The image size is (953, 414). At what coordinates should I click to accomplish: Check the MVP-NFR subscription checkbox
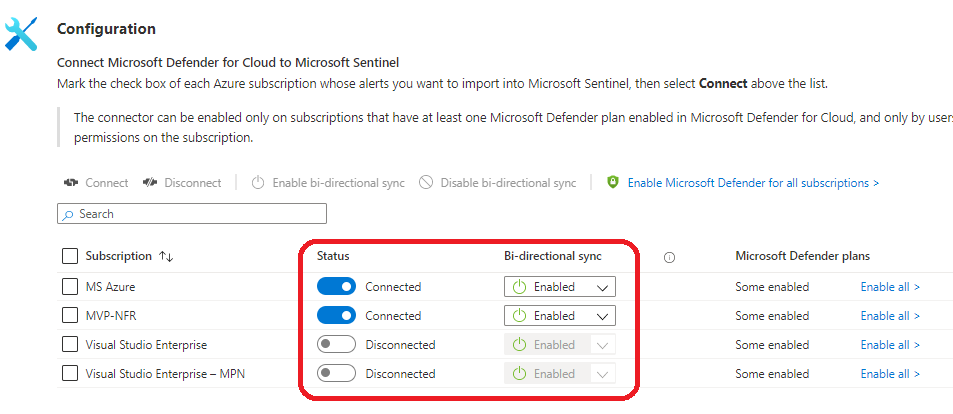coord(70,316)
